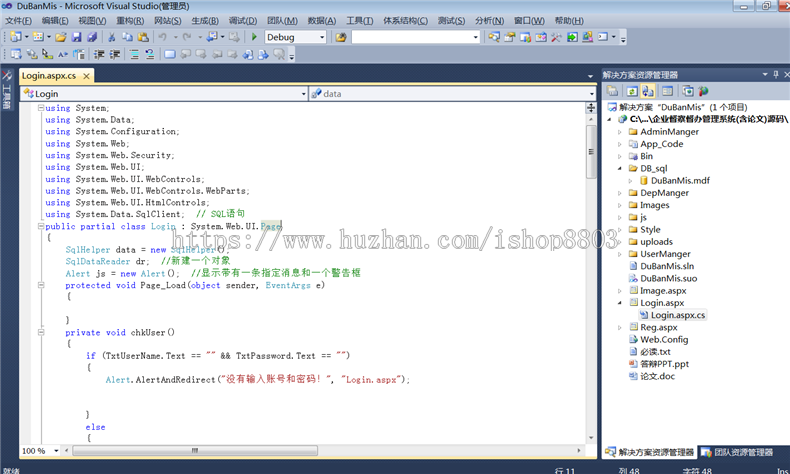Viewport: 790px width, 474px height.
Task: Expand the UserManger folder
Action: click(x=620, y=254)
